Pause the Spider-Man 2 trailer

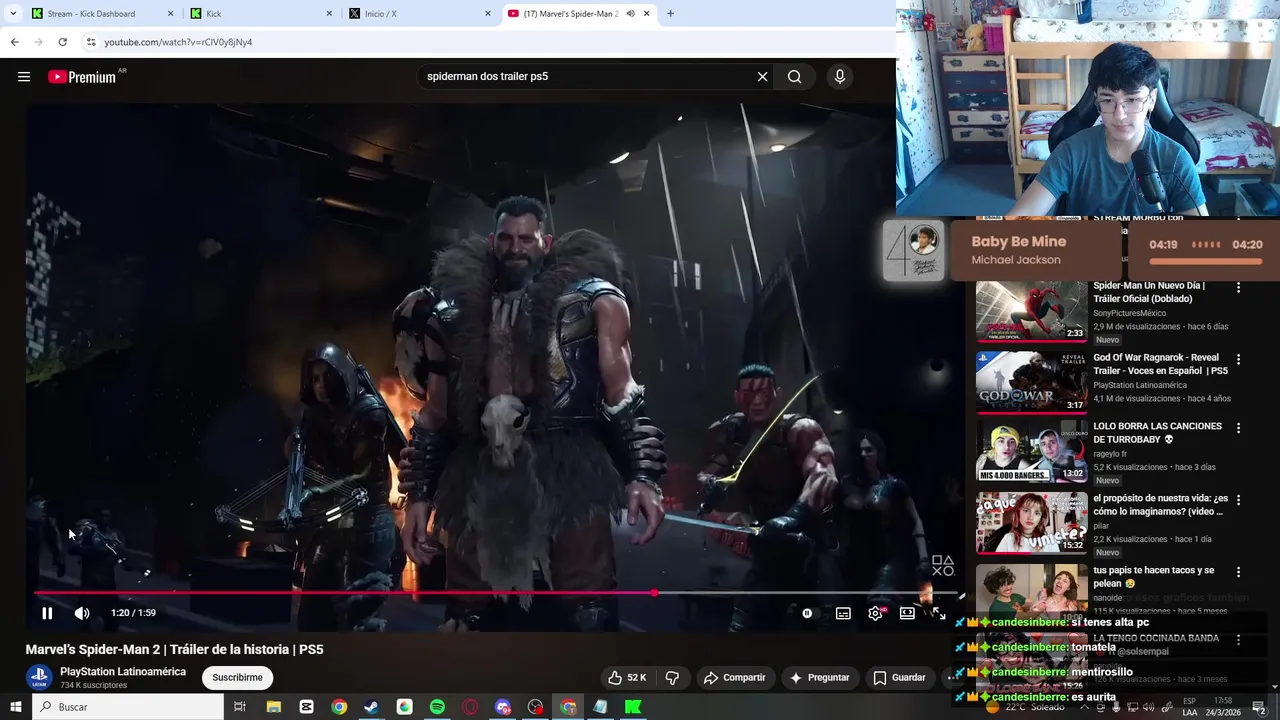pyautogui.click(x=47, y=613)
